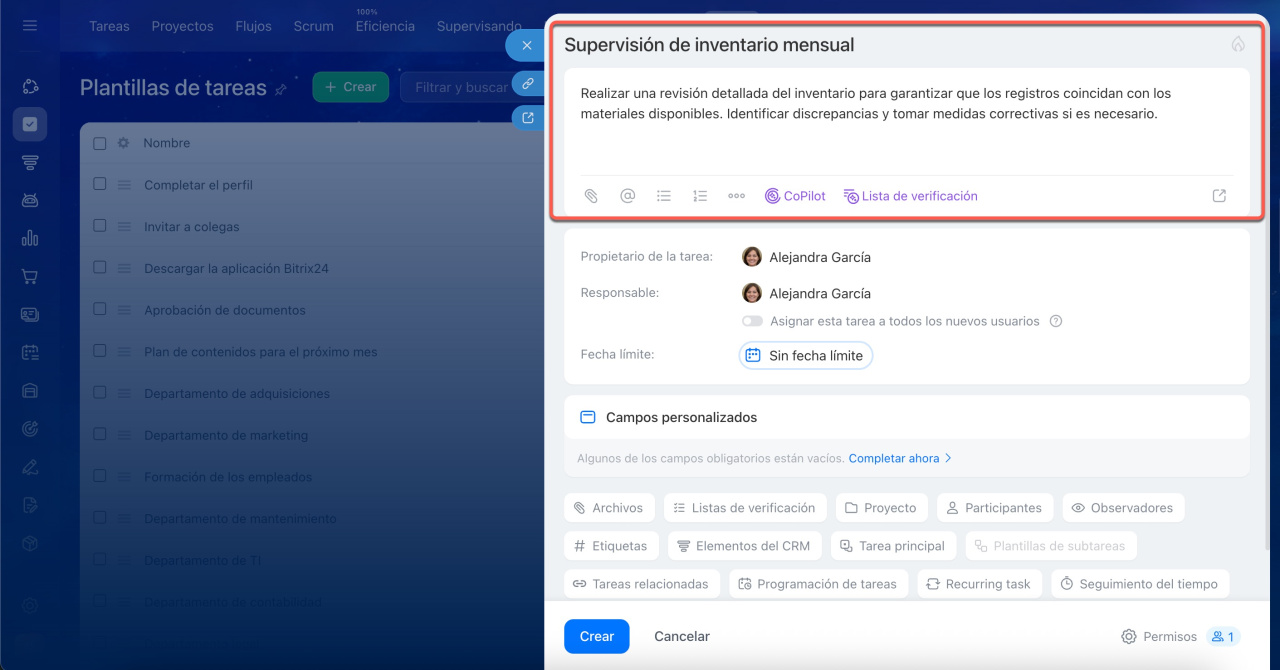Mark task as high priority flame icon
Image resolution: width=1280 pixels, height=670 pixels.
(1238, 45)
